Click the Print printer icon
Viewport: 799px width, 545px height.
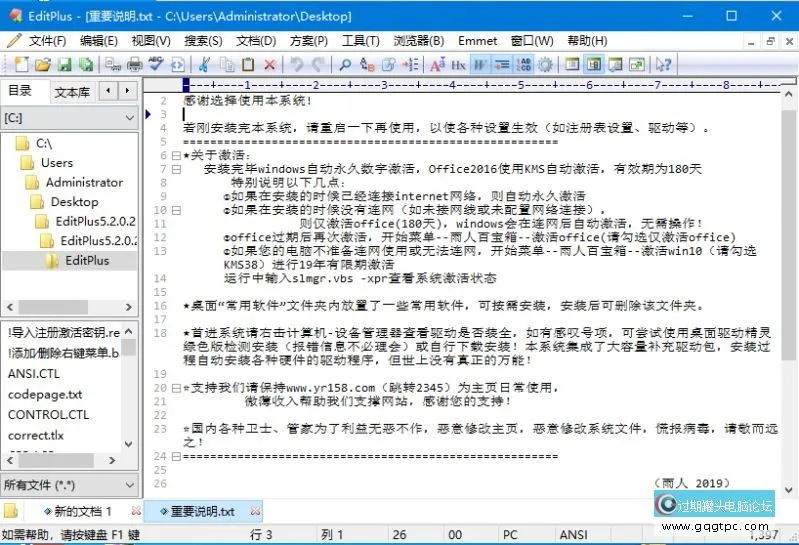pos(135,65)
